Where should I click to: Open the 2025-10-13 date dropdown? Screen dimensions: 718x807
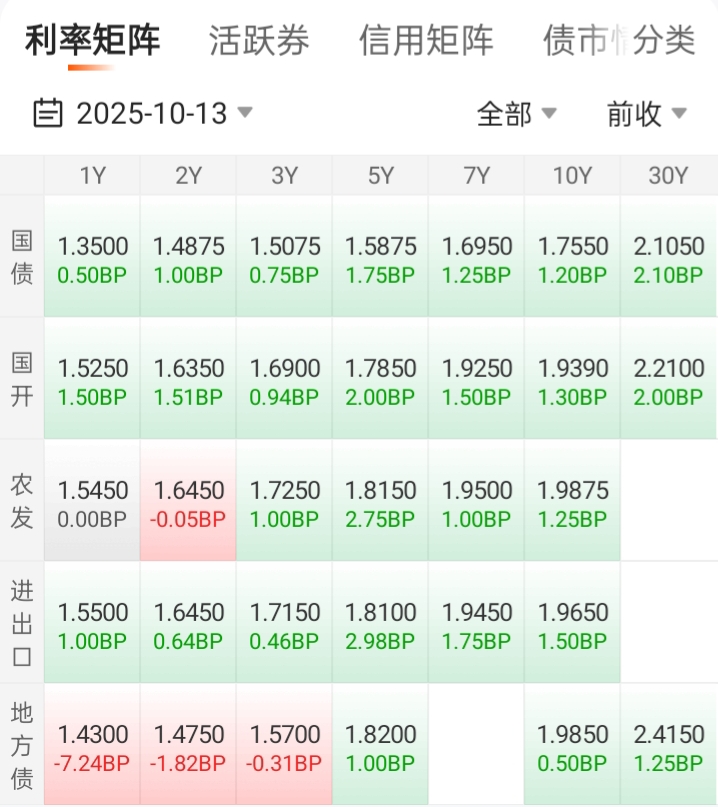[x=153, y=113]
